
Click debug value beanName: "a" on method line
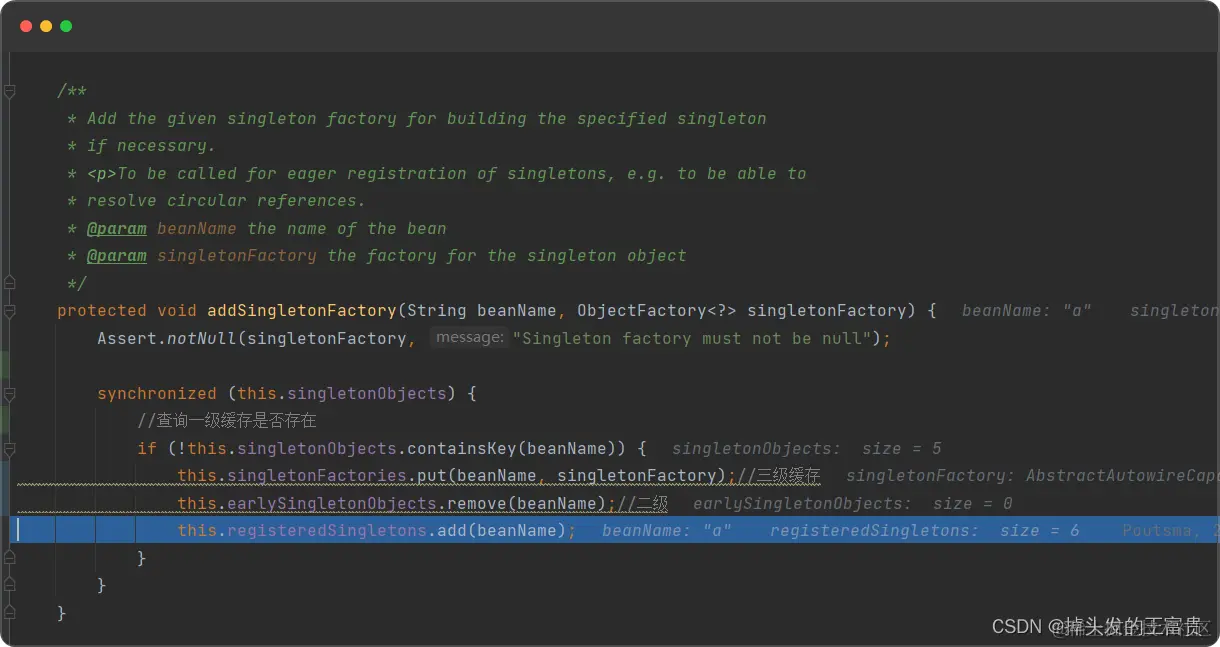click(1027, 311)
